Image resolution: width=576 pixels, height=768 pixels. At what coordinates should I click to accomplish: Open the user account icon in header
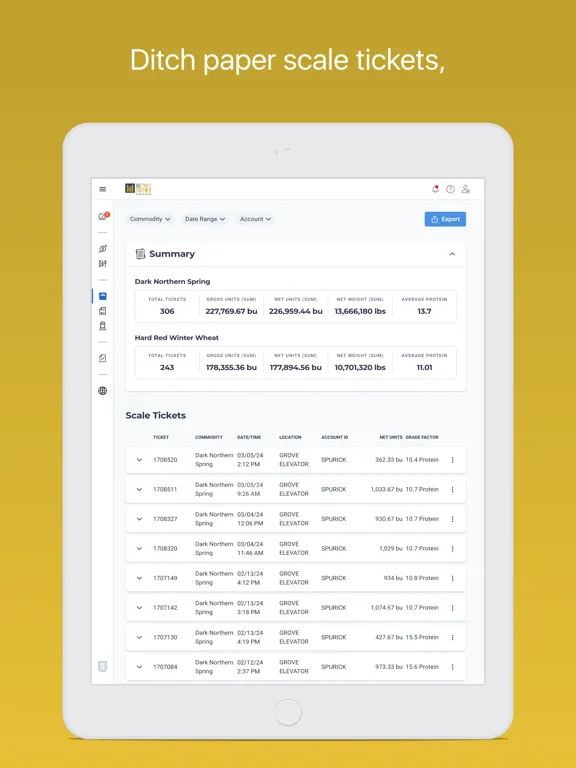[466, 189]
